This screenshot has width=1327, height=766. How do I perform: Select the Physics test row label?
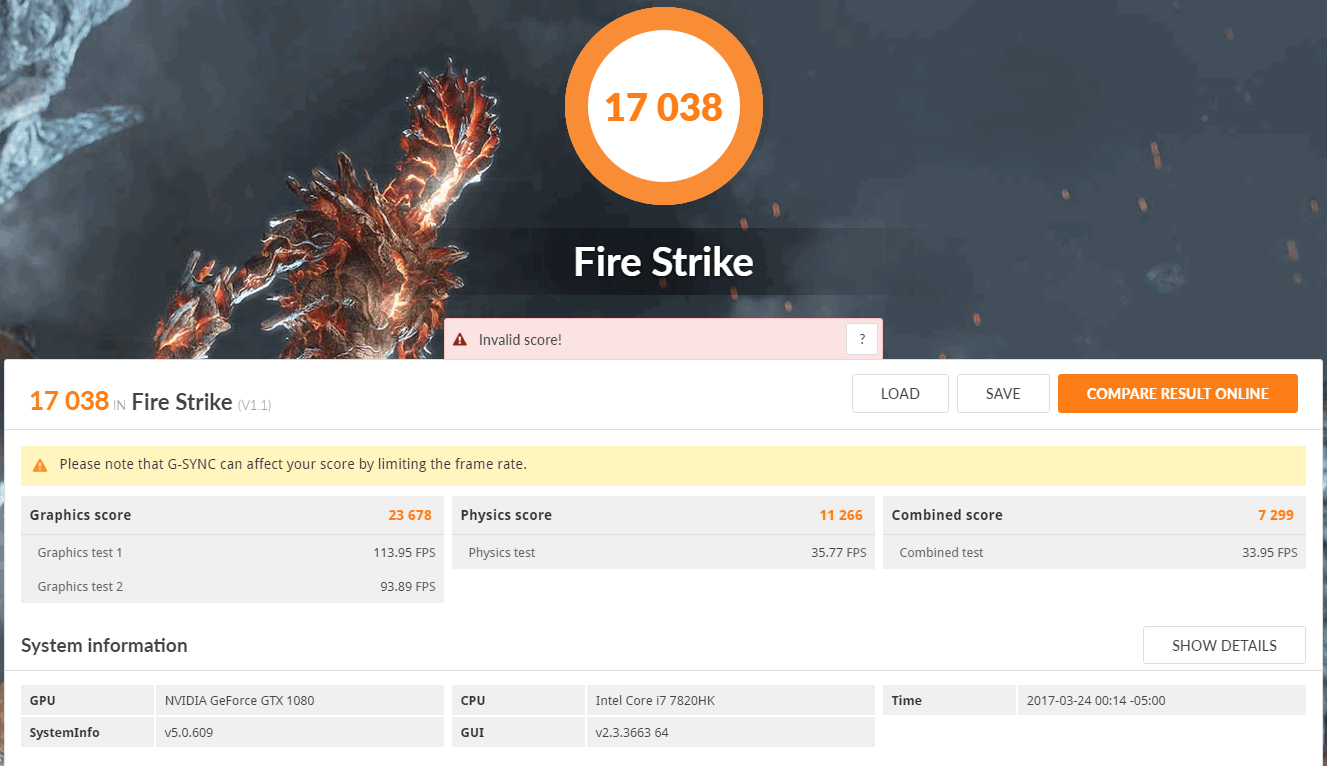[502, 552]
